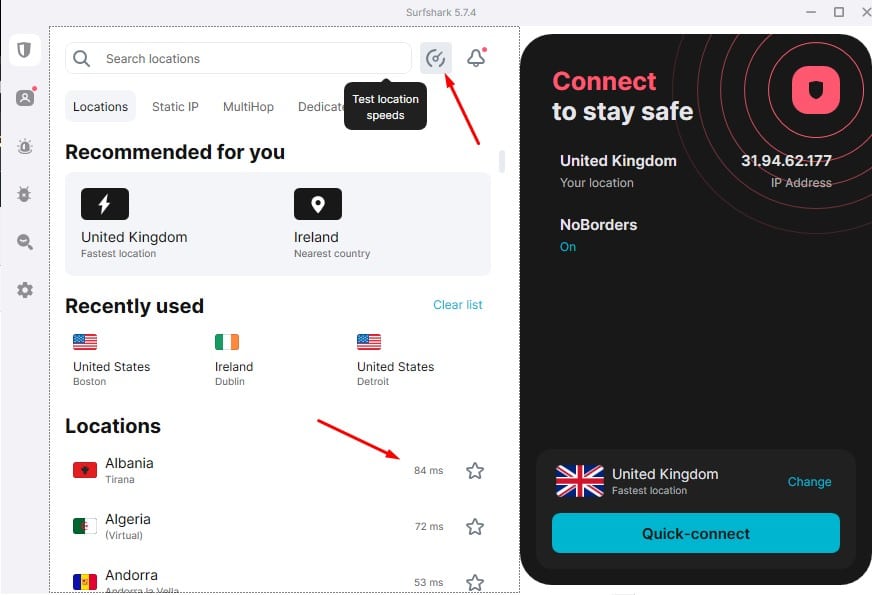Click Clear list link
This screenshot has height=595, width=872.
coord(458,305)
